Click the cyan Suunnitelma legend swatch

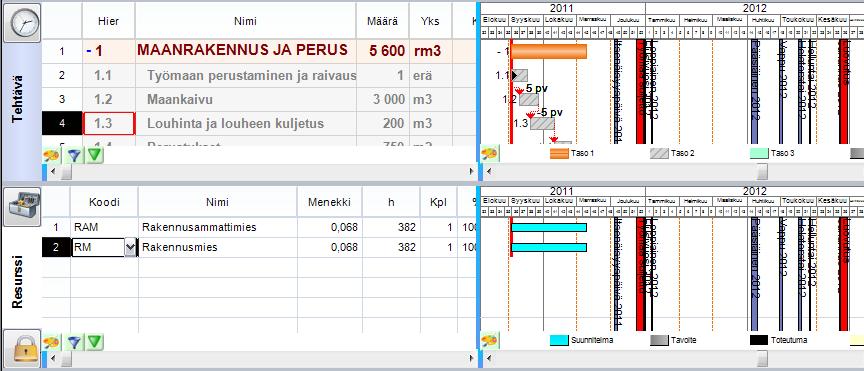coord(559,340)
